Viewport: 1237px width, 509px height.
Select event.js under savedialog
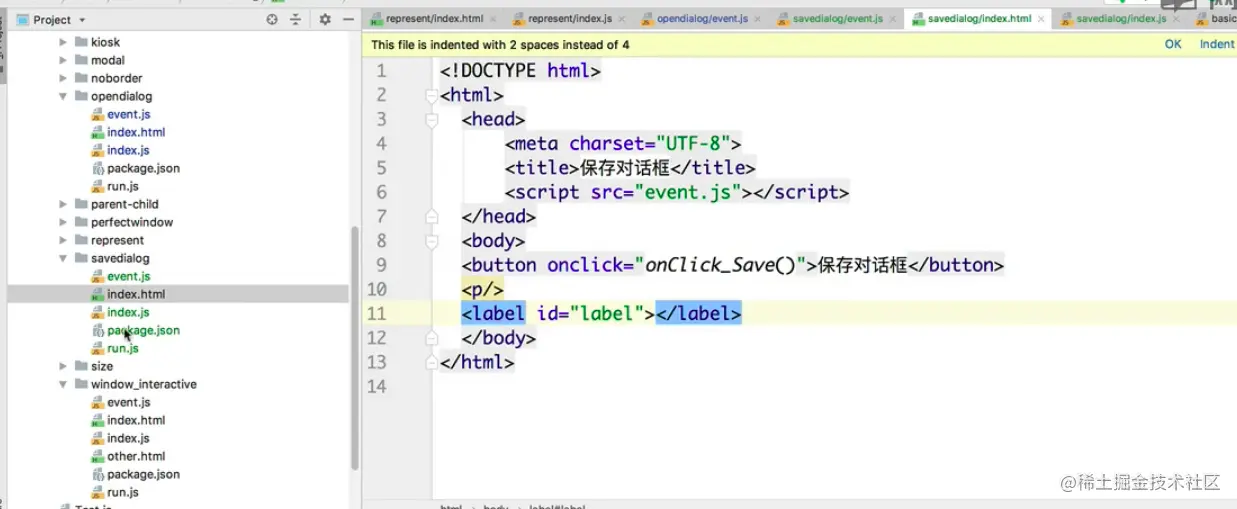[x=128, y=276]
